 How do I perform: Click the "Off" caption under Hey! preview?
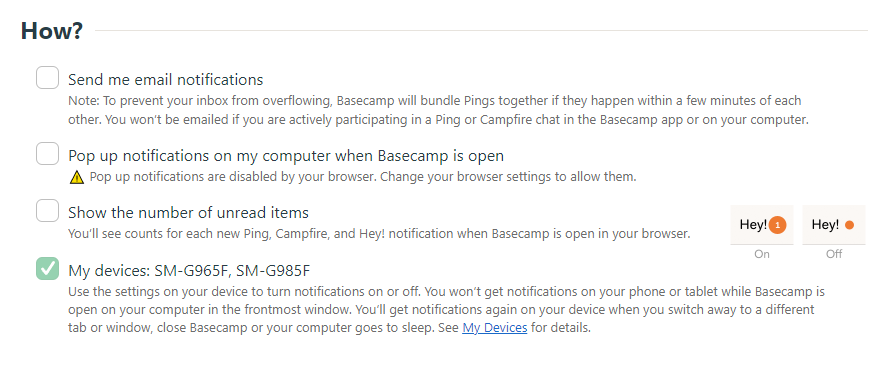834,254
